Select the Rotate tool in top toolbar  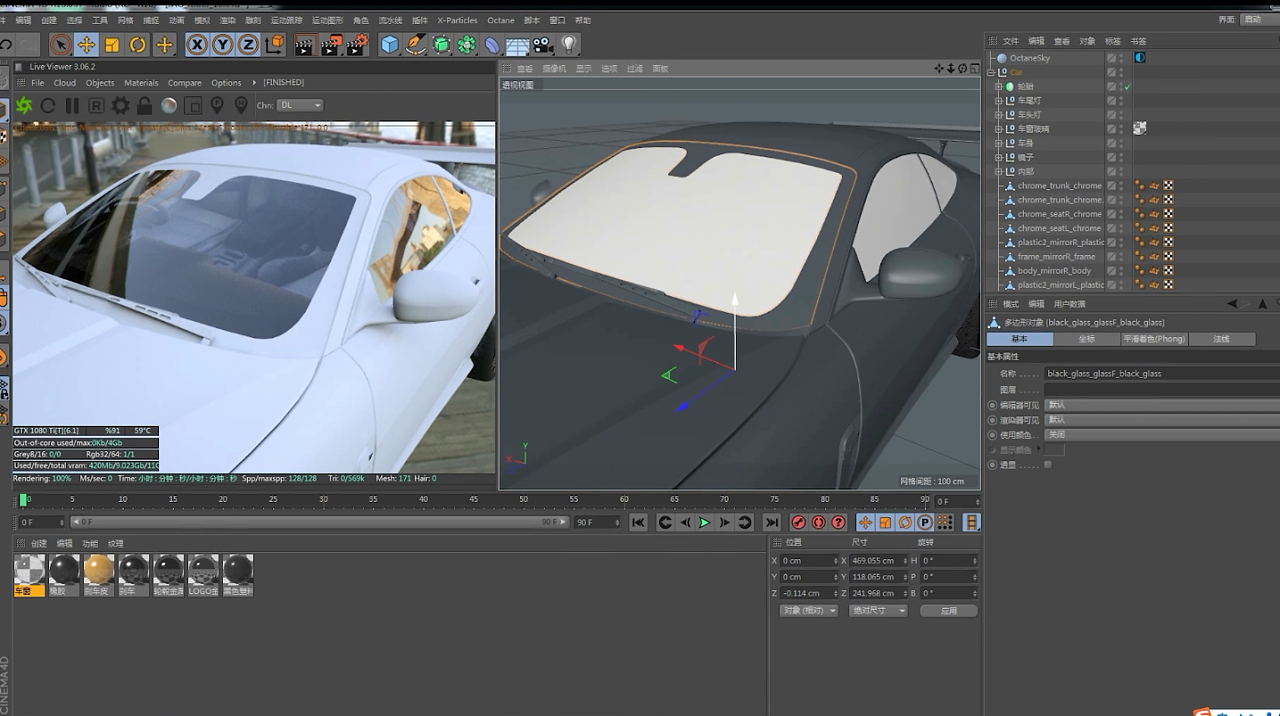pos(138,45)
